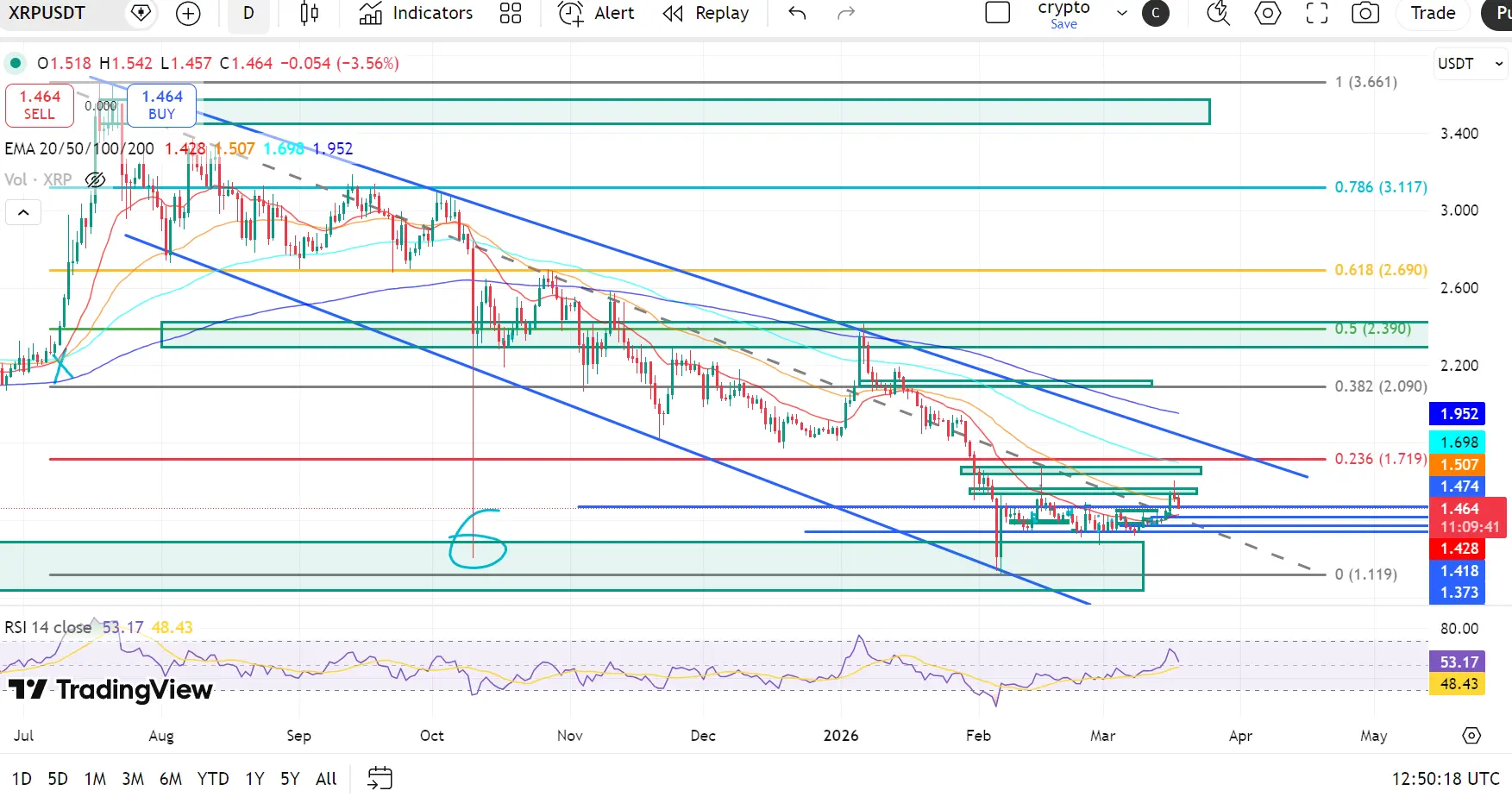The height and width of the screenshot is (797, 1512).
Task: Expand the crypto layout dropdown arrow
Action: (1122, 13)
